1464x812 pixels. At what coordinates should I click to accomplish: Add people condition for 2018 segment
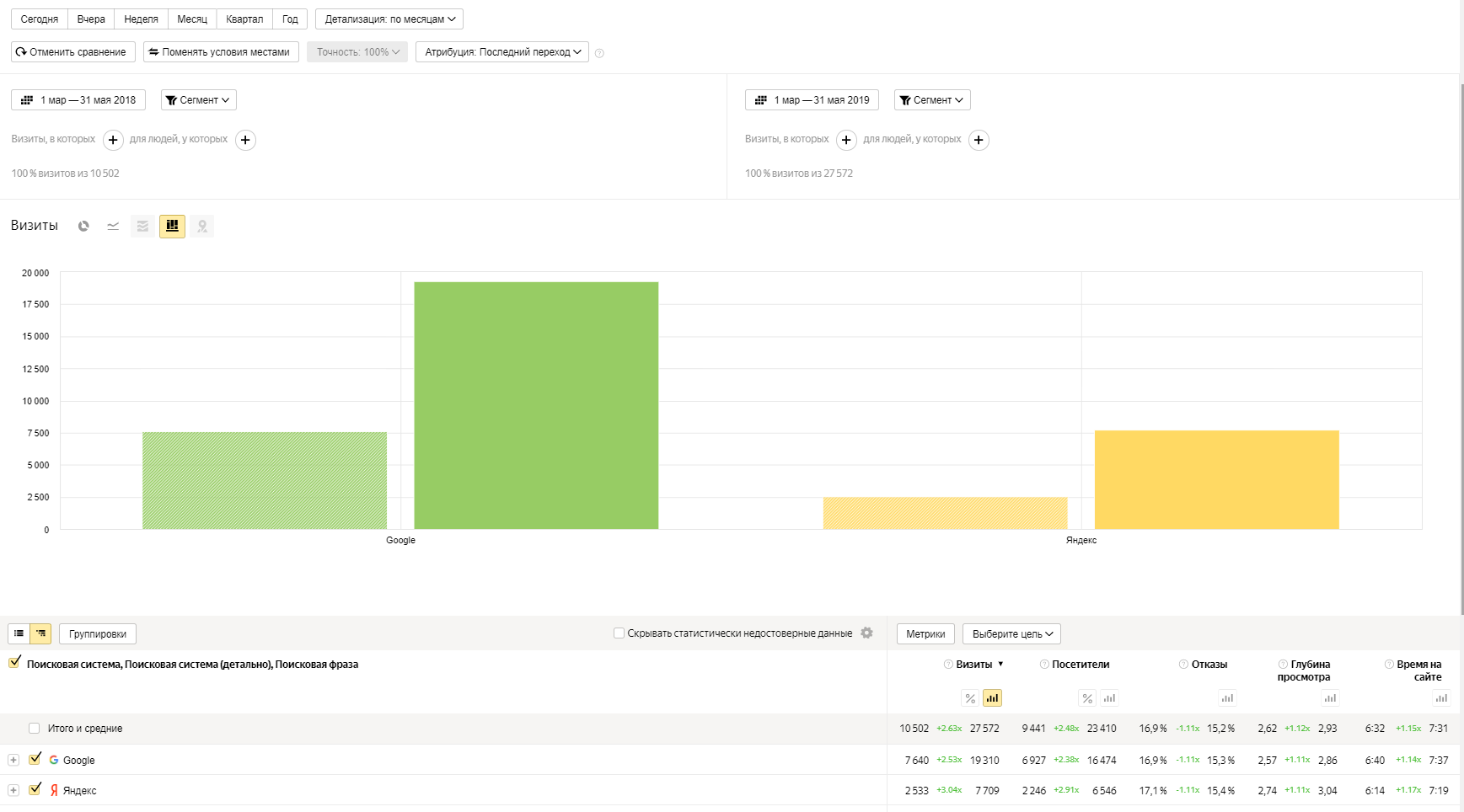point(245,140)
